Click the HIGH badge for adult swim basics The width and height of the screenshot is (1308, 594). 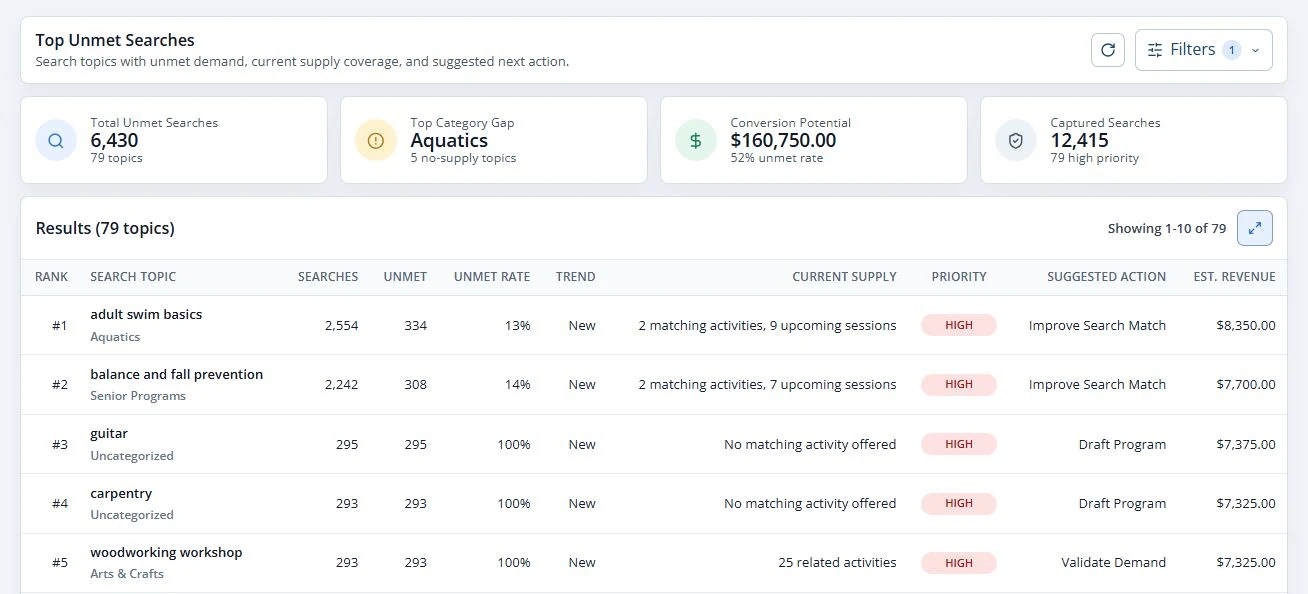[959, 325]
